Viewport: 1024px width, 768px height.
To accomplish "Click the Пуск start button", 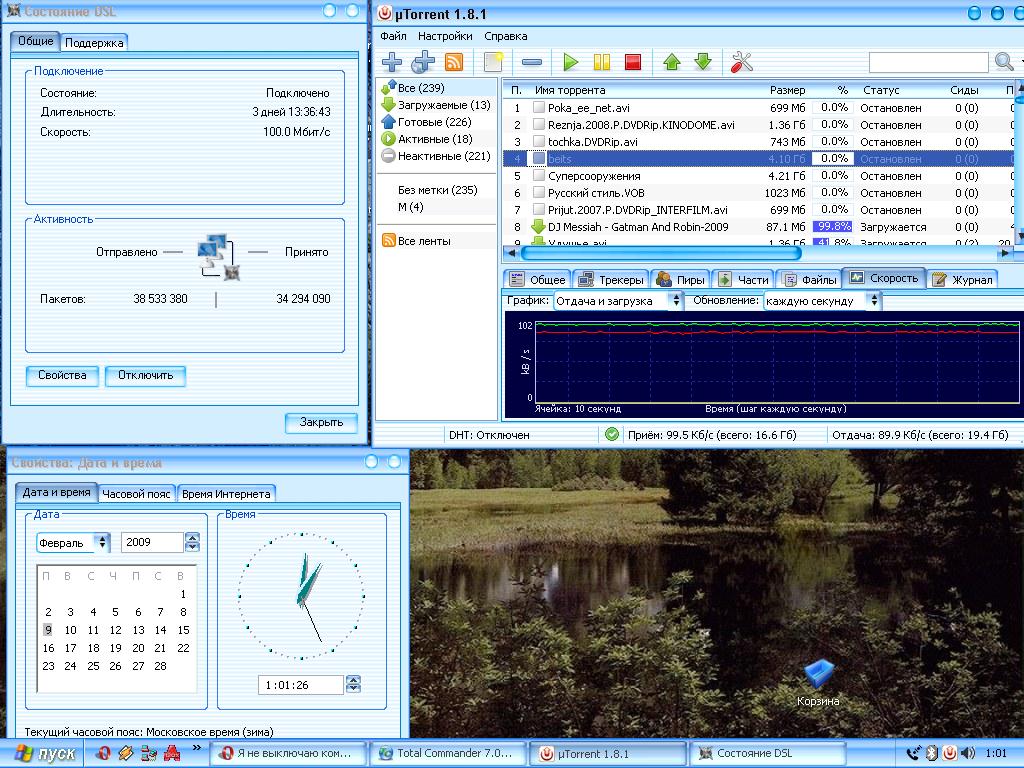I will 44,754.
